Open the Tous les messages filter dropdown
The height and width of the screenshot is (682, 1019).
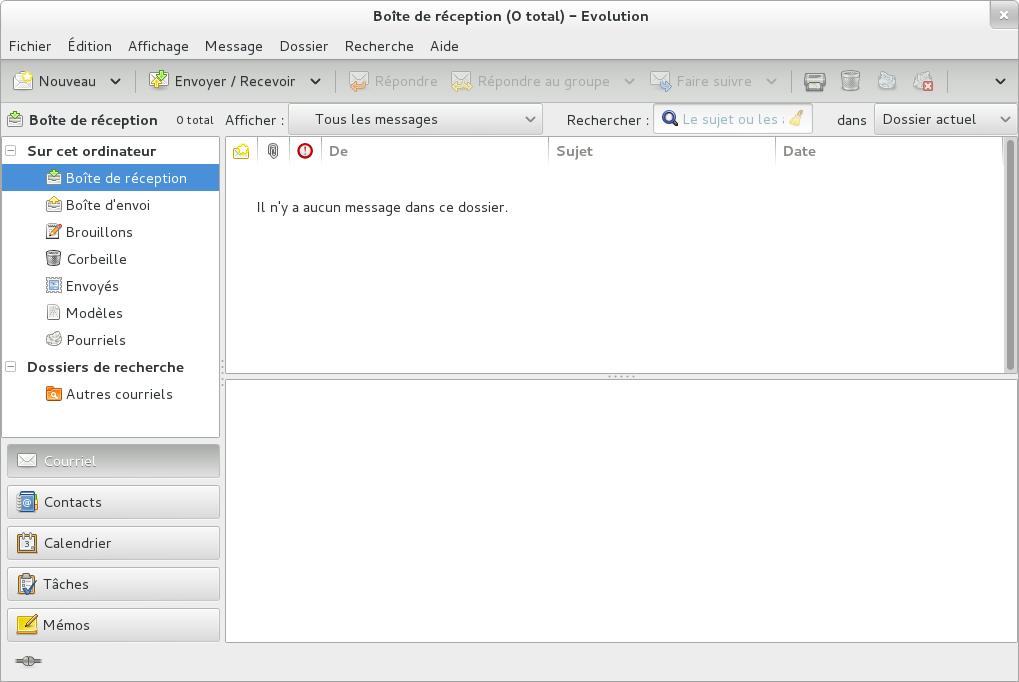[x=415, y=119]
